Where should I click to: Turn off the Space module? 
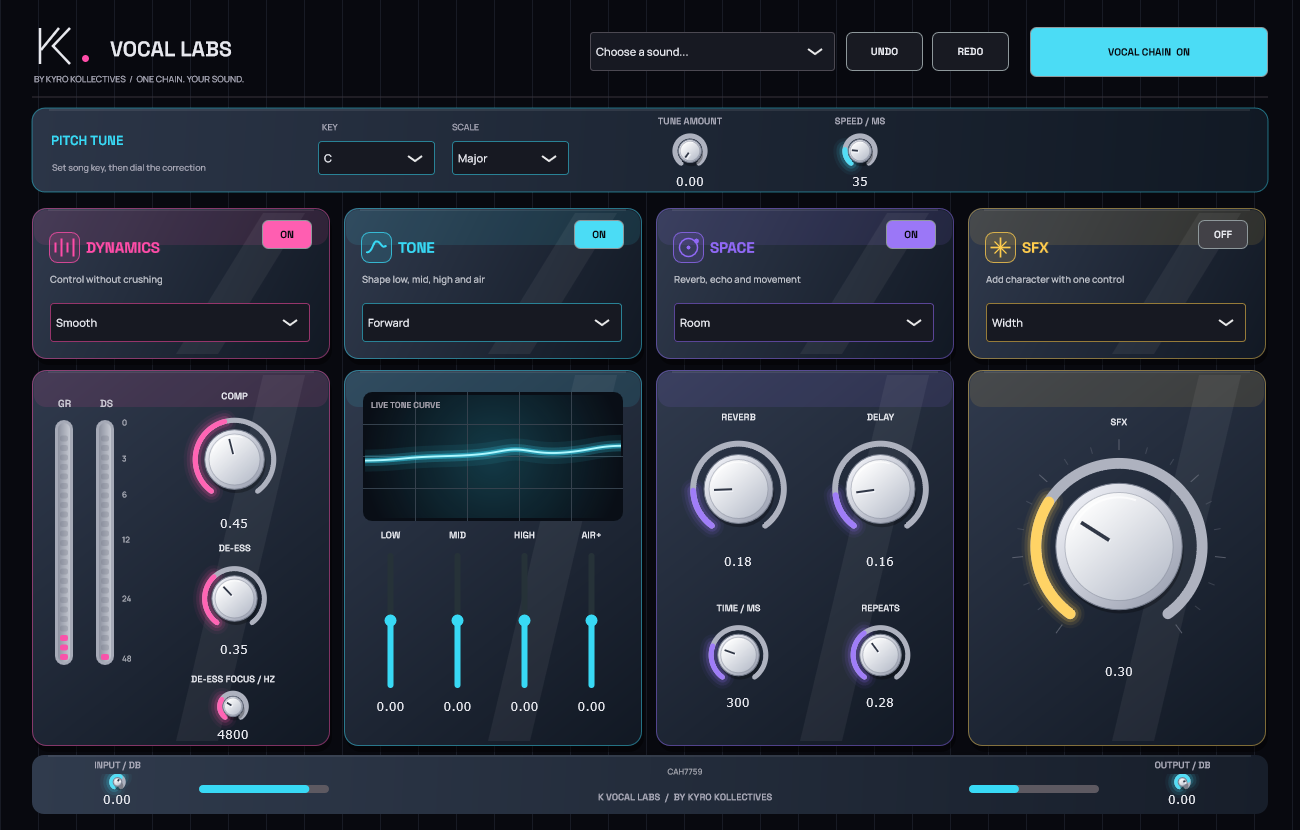[911, 235]
